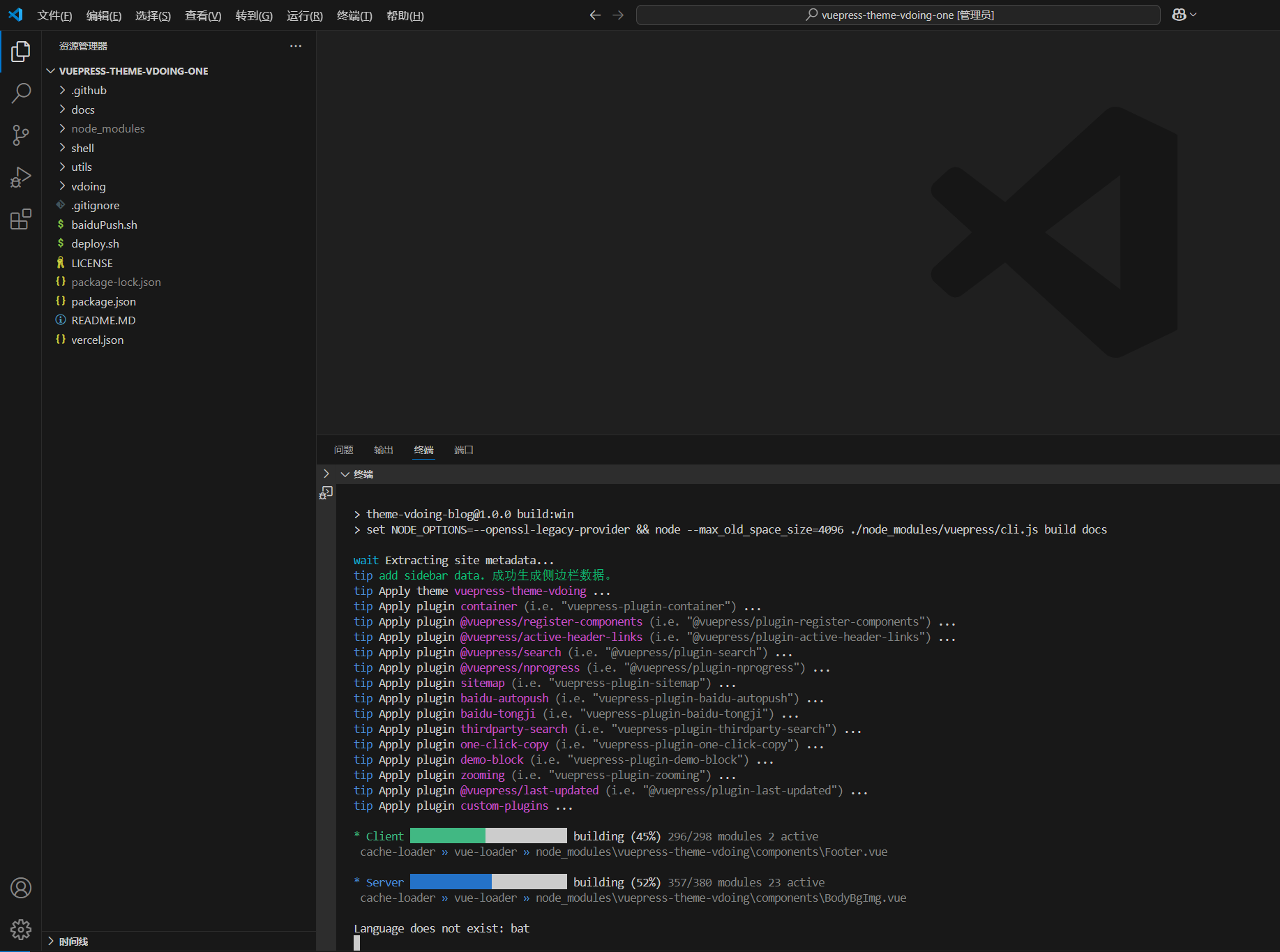
Task: Open the 查看(V) menu
Action: point(203,15)
